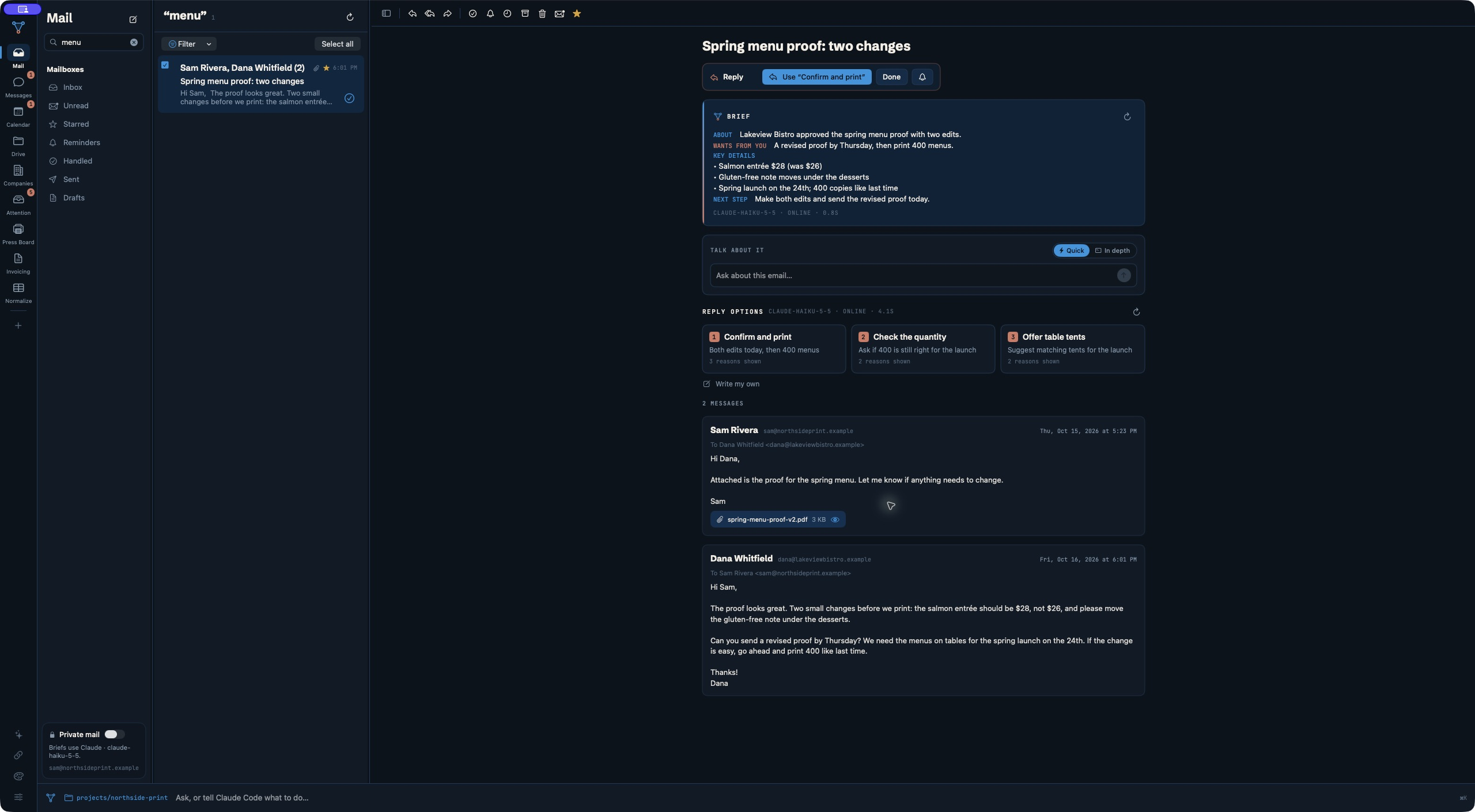1475x812 pixels.
Task: Open Messages in the left rail
Action: coord(18,87)
